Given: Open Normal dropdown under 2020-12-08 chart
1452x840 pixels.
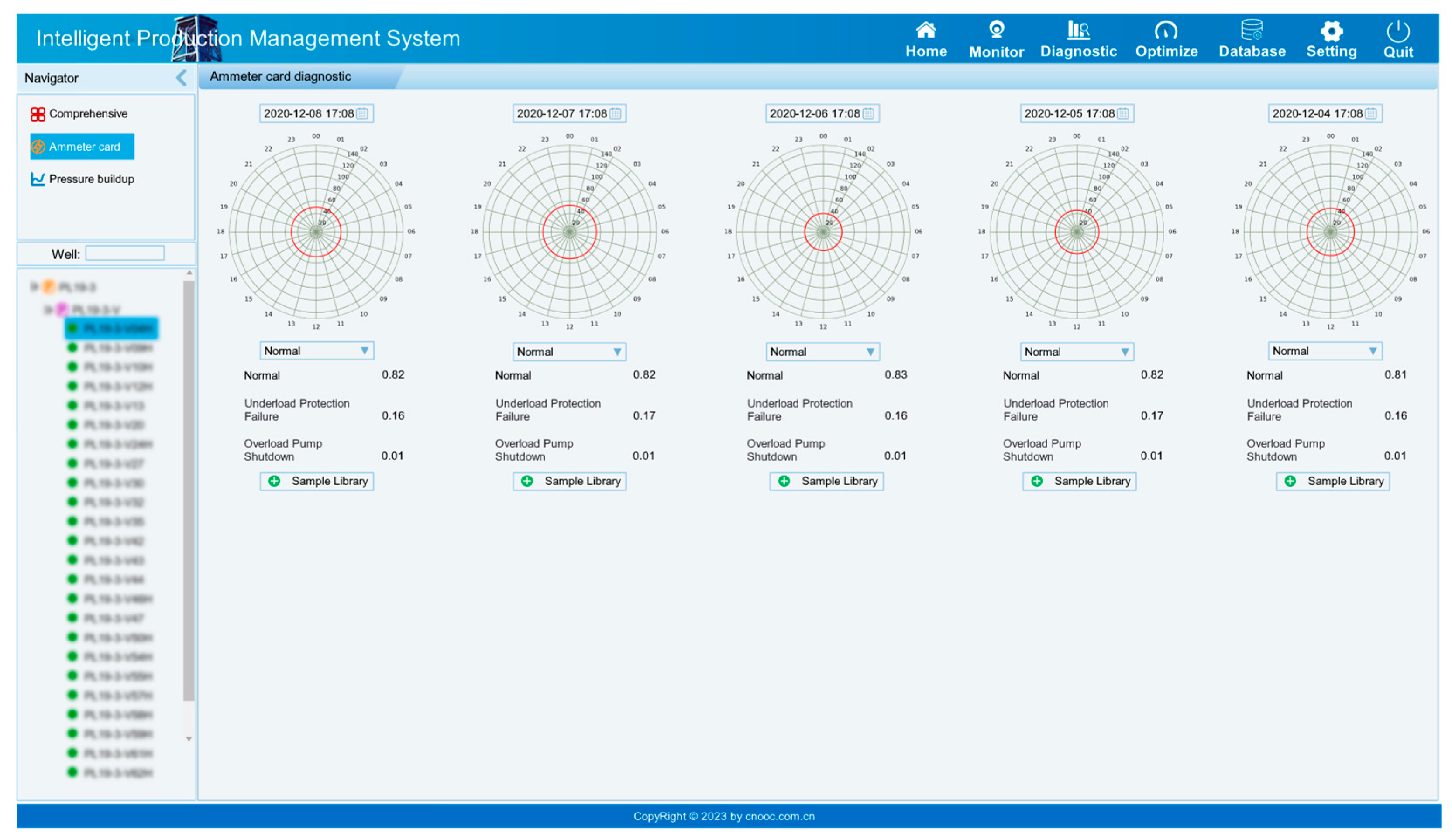Looking at the screenshot, I should coord(317,351).
